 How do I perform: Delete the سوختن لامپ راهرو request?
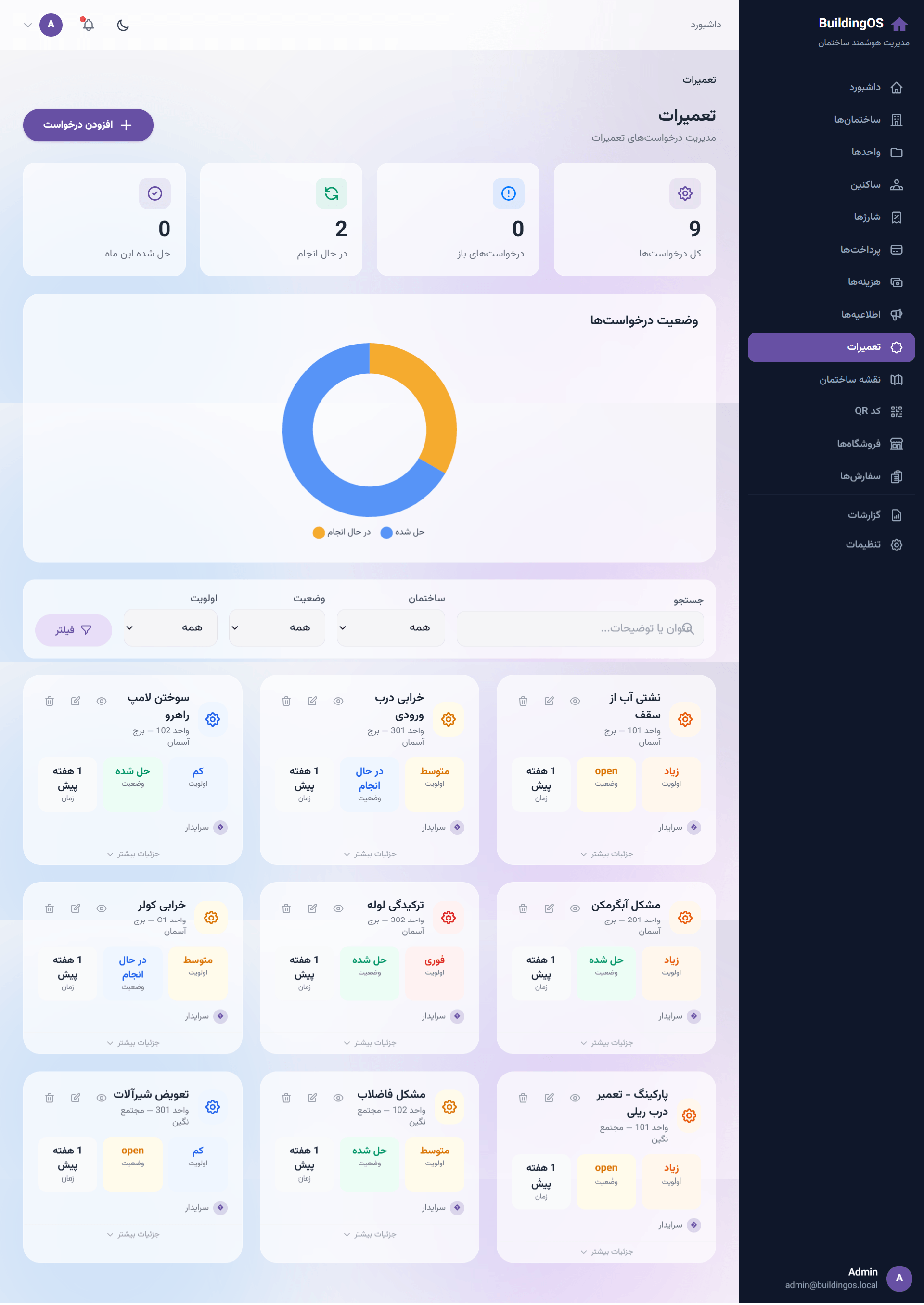pos(50,702)
